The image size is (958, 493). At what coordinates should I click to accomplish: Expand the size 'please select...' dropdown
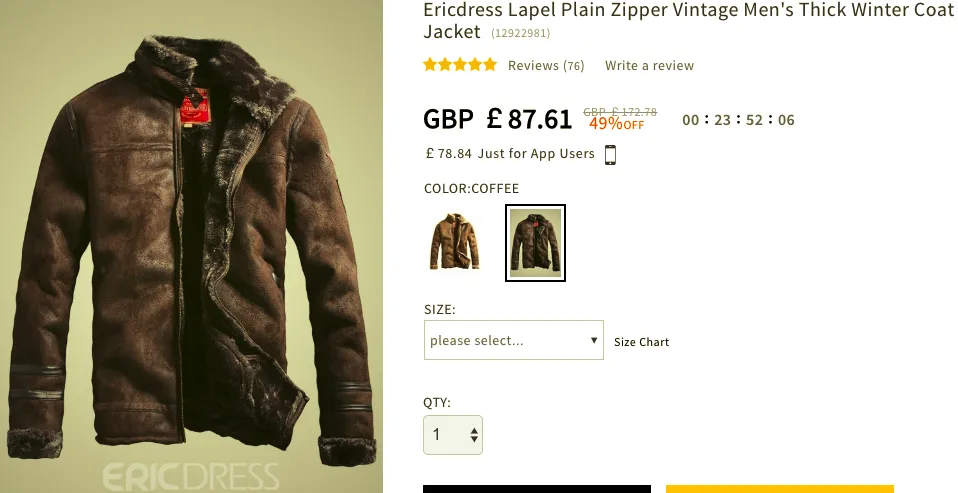pyautogui.click(x=513, y=340)
